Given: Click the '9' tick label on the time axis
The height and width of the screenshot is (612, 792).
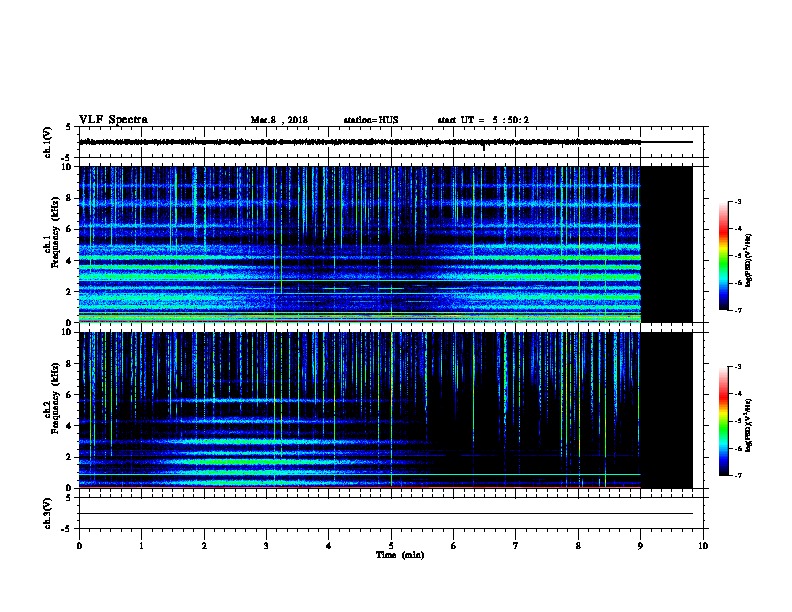Looking at the screenshot, I should 640,546.
